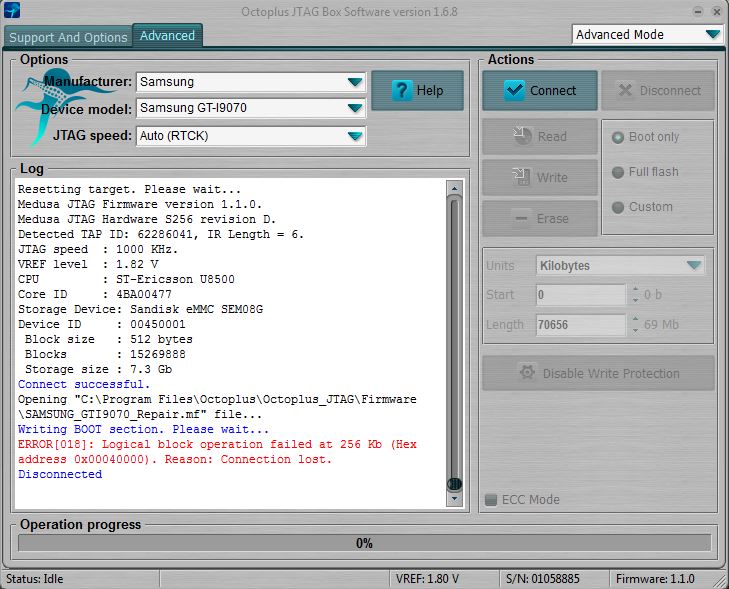This screenshot has width=729, height=589.
Task: Select the Boot only radio option
Action: (x=617, y=138)
